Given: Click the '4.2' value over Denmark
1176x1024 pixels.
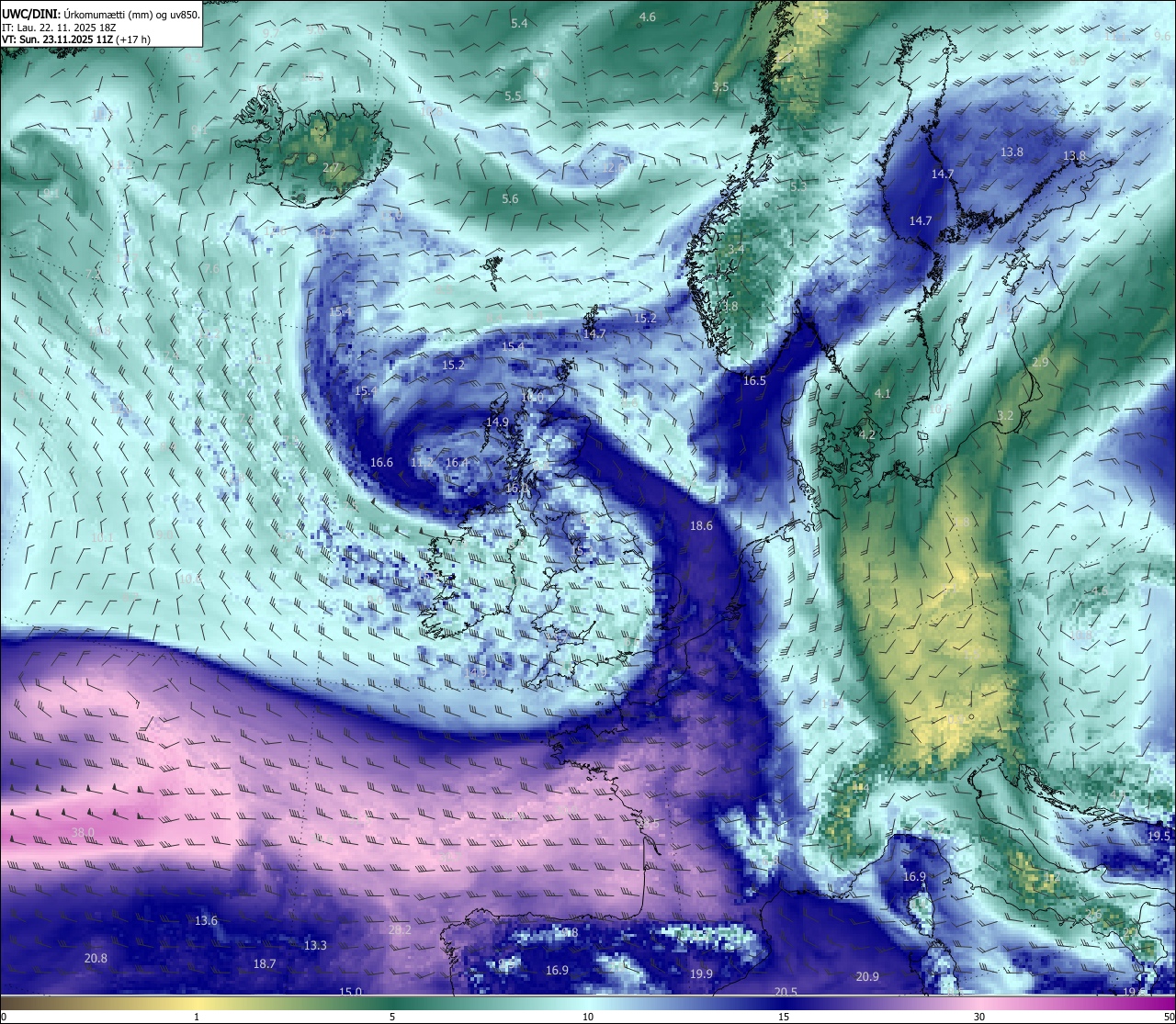Looking at the screenshot, I should 866,434.
